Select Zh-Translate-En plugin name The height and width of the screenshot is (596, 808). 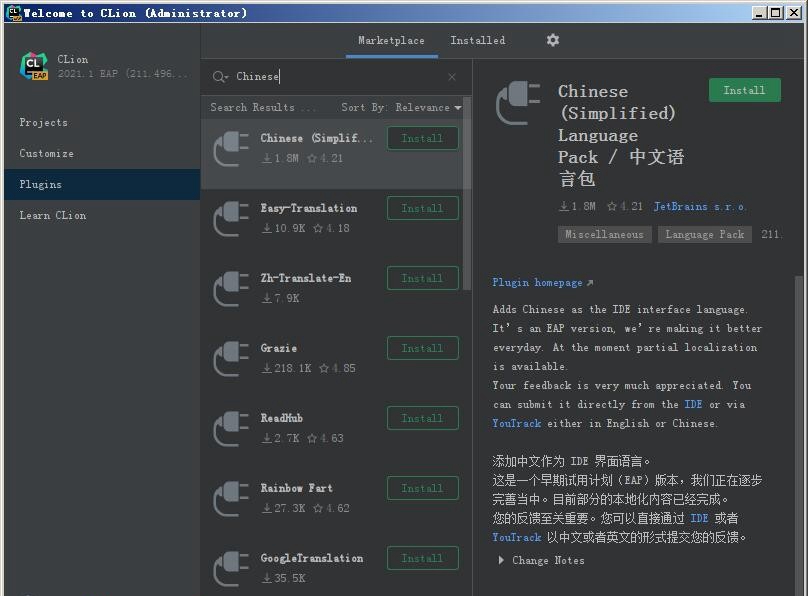(x=306, y=278)
